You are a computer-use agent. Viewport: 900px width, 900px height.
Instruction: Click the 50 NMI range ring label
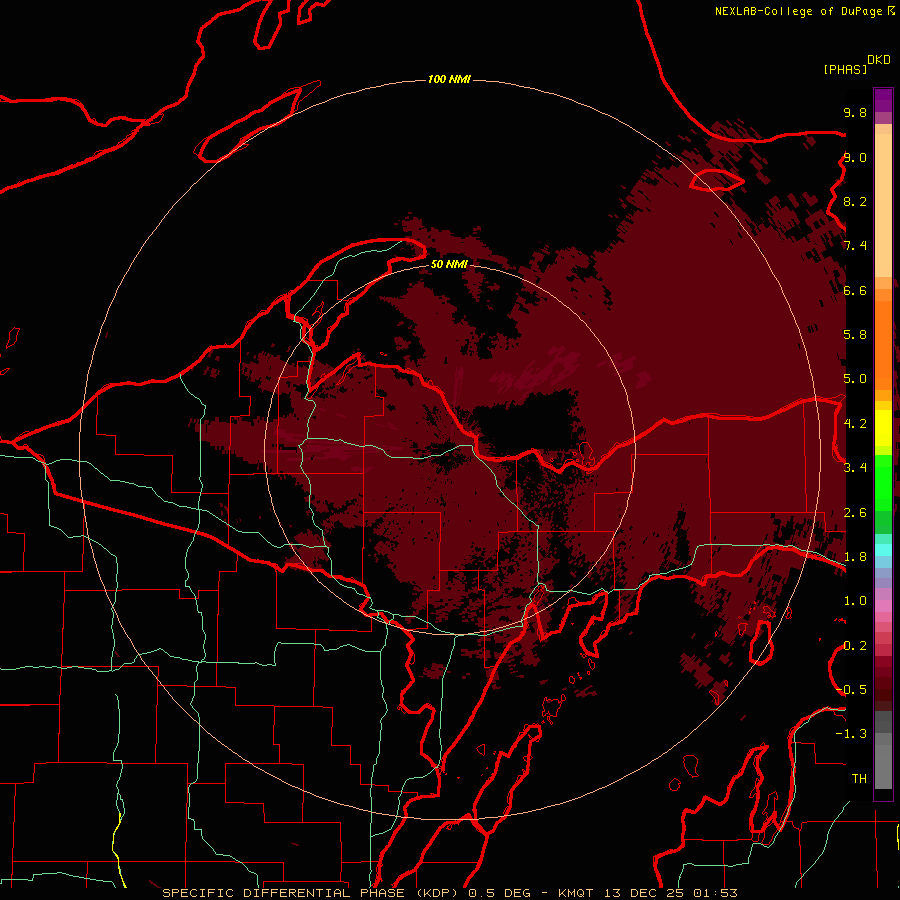(449, 264)
